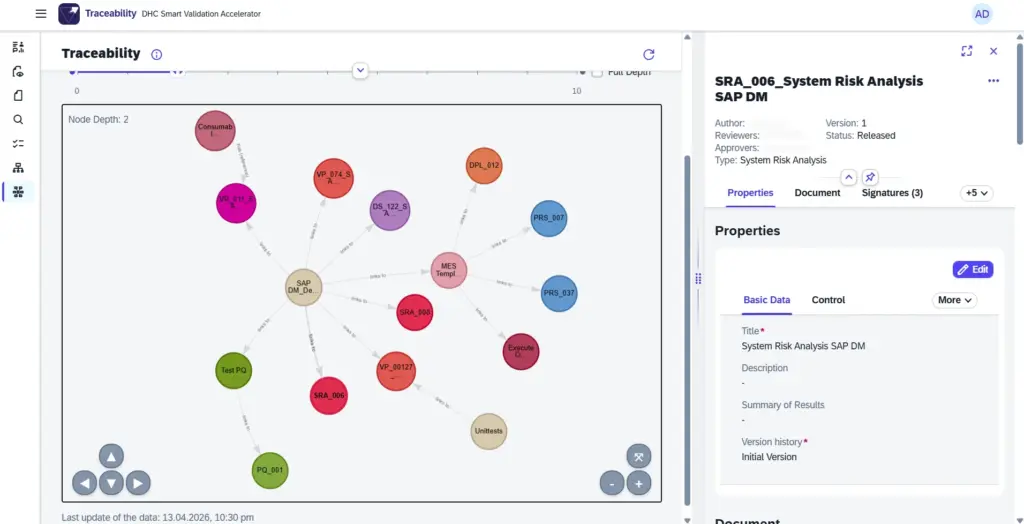Screen dimensions: 1024x524
Task: Switch to the Document tab
Action: click(817, 193)
